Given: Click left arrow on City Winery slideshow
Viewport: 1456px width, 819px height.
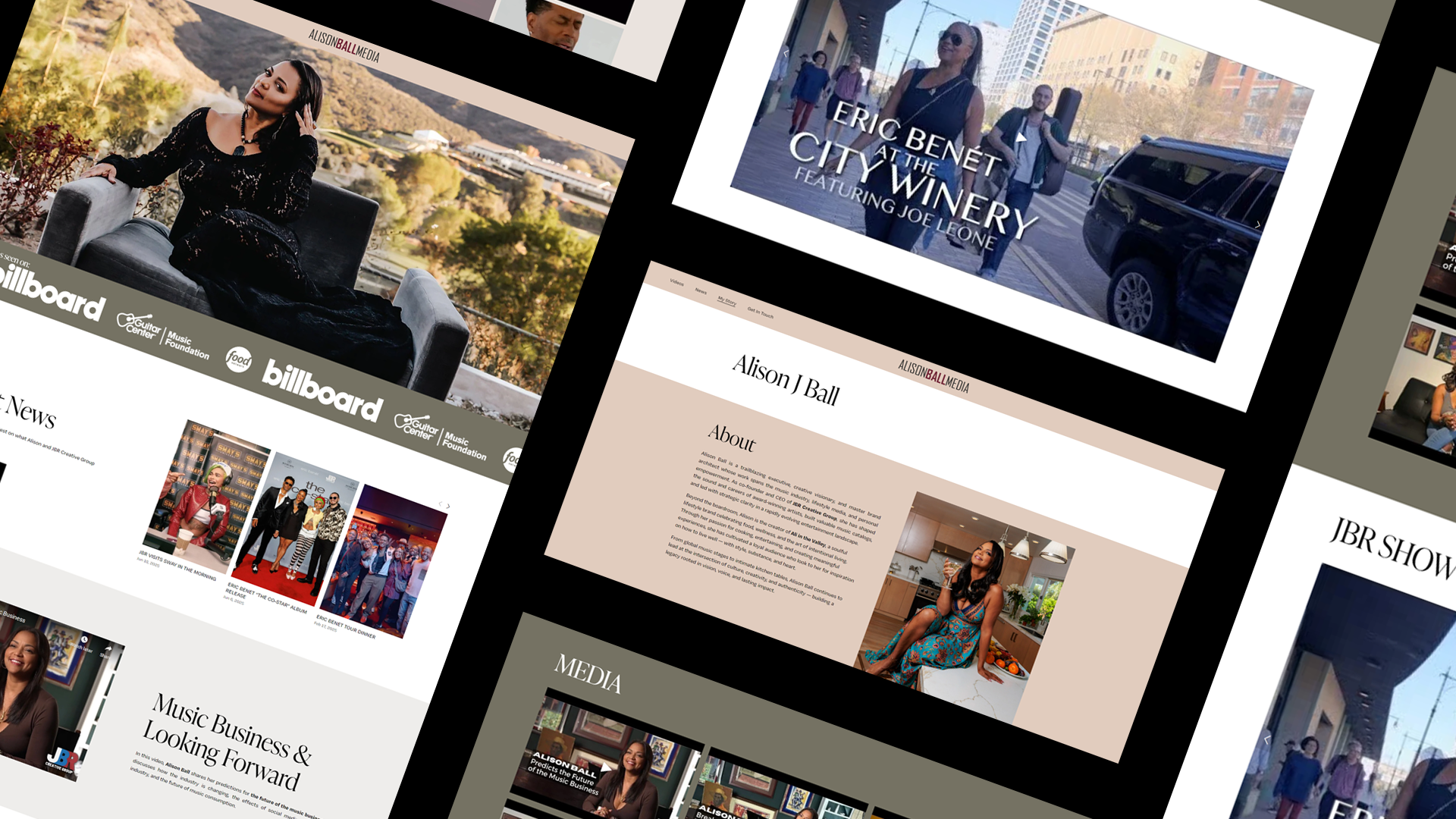Looking at the screenshot, I should click(x=786, y=53).
